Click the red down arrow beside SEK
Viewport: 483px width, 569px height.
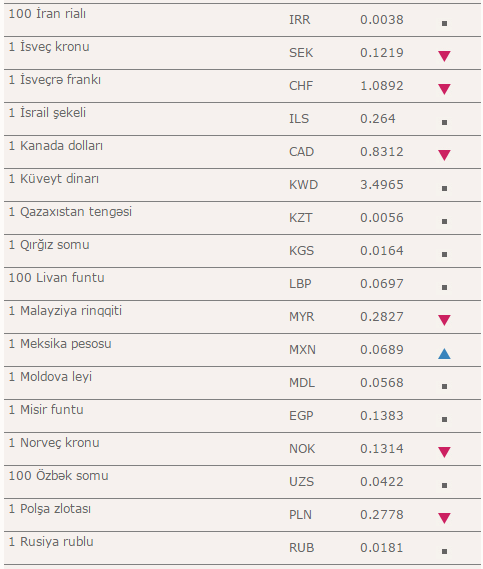[x=444, y=56]
